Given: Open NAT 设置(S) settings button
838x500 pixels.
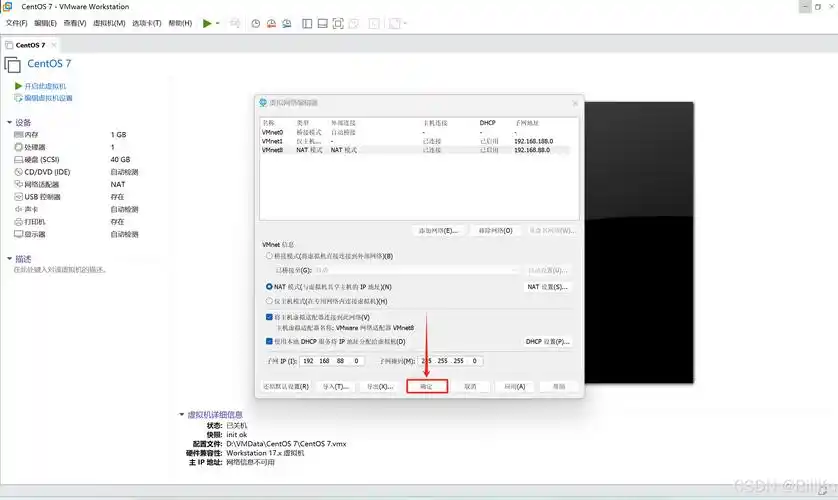Looking at the screenshot, I should pyautogui.click(x=547, y=287).
